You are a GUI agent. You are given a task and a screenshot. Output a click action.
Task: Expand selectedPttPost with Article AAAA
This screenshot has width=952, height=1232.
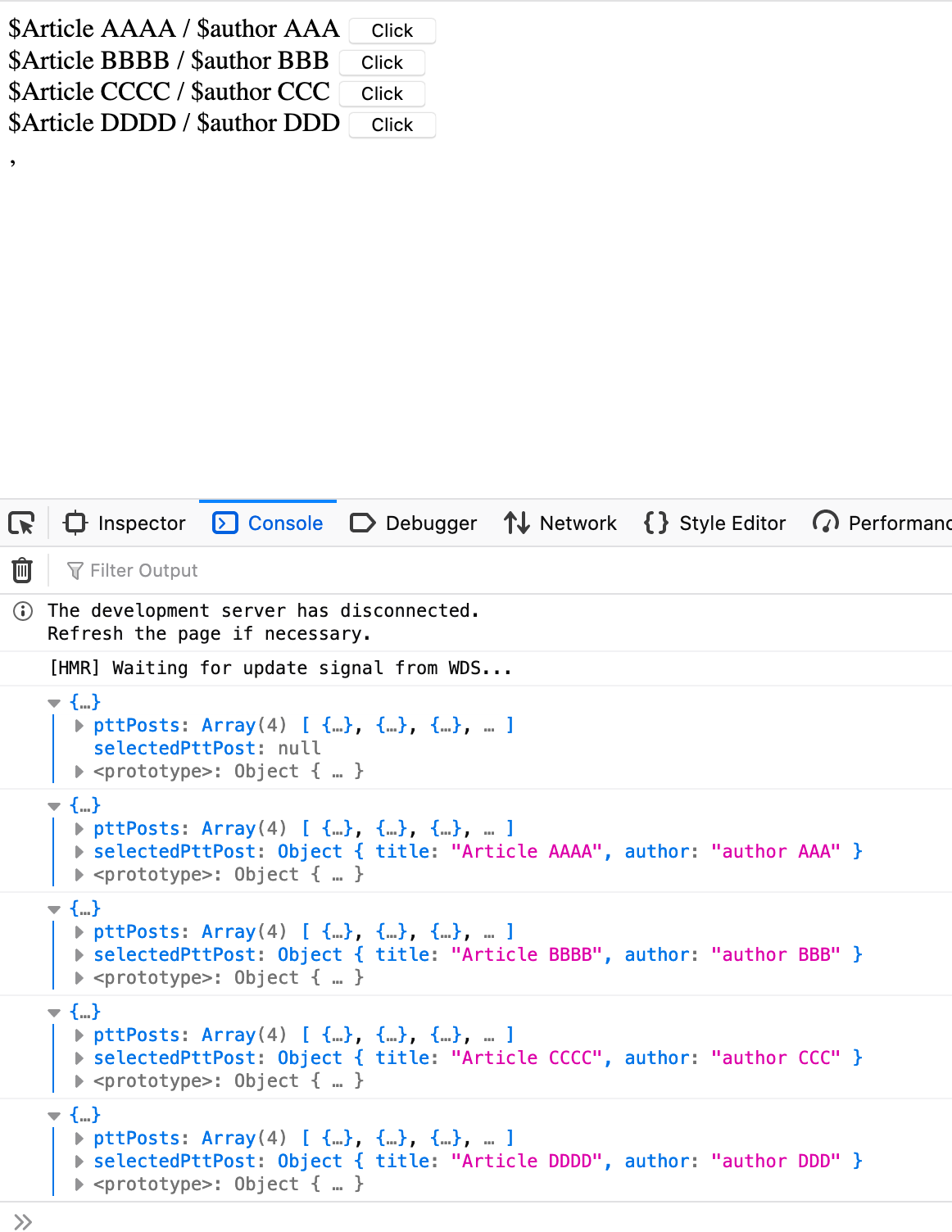point(79,852)
